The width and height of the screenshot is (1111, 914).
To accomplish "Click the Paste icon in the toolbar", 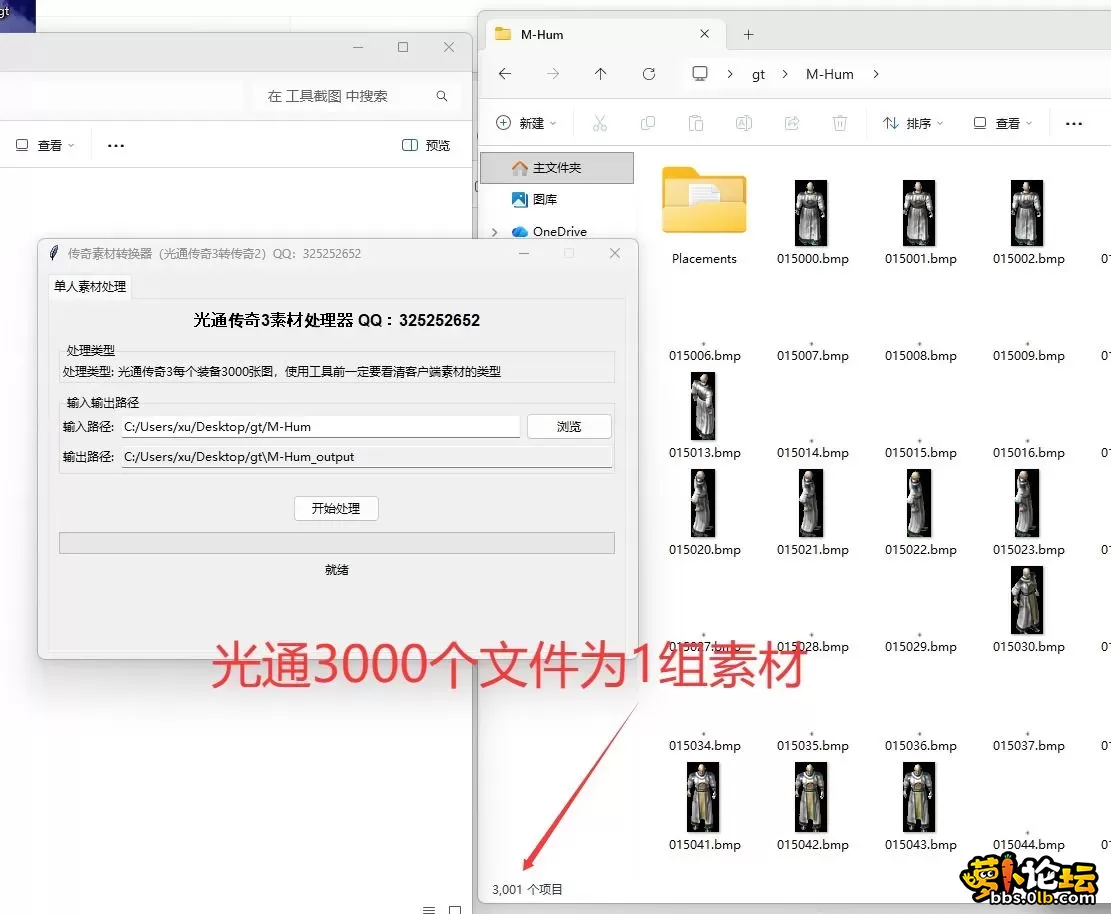I will [695, 122].
